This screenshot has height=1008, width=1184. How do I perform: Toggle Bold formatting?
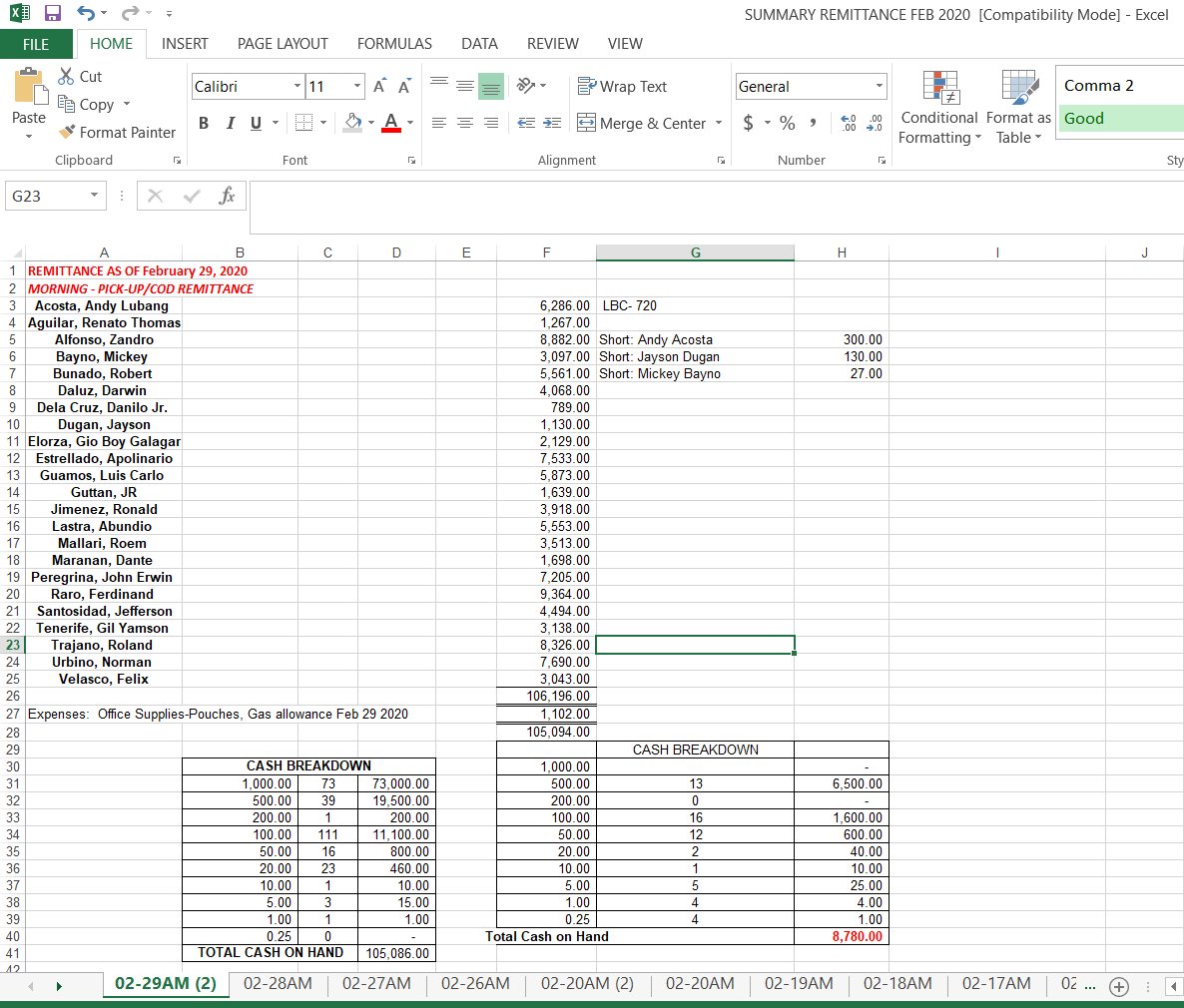click(x=204, y=123)
